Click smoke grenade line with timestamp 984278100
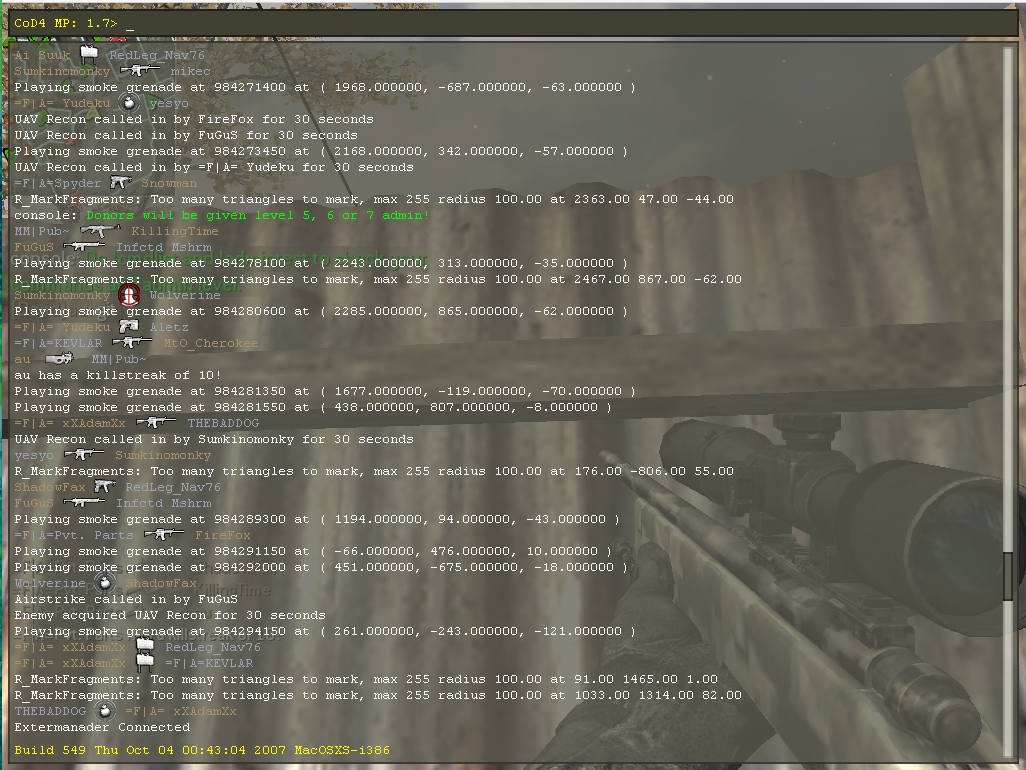Viewport: 1026px width, 770px height. click(321, 263)
